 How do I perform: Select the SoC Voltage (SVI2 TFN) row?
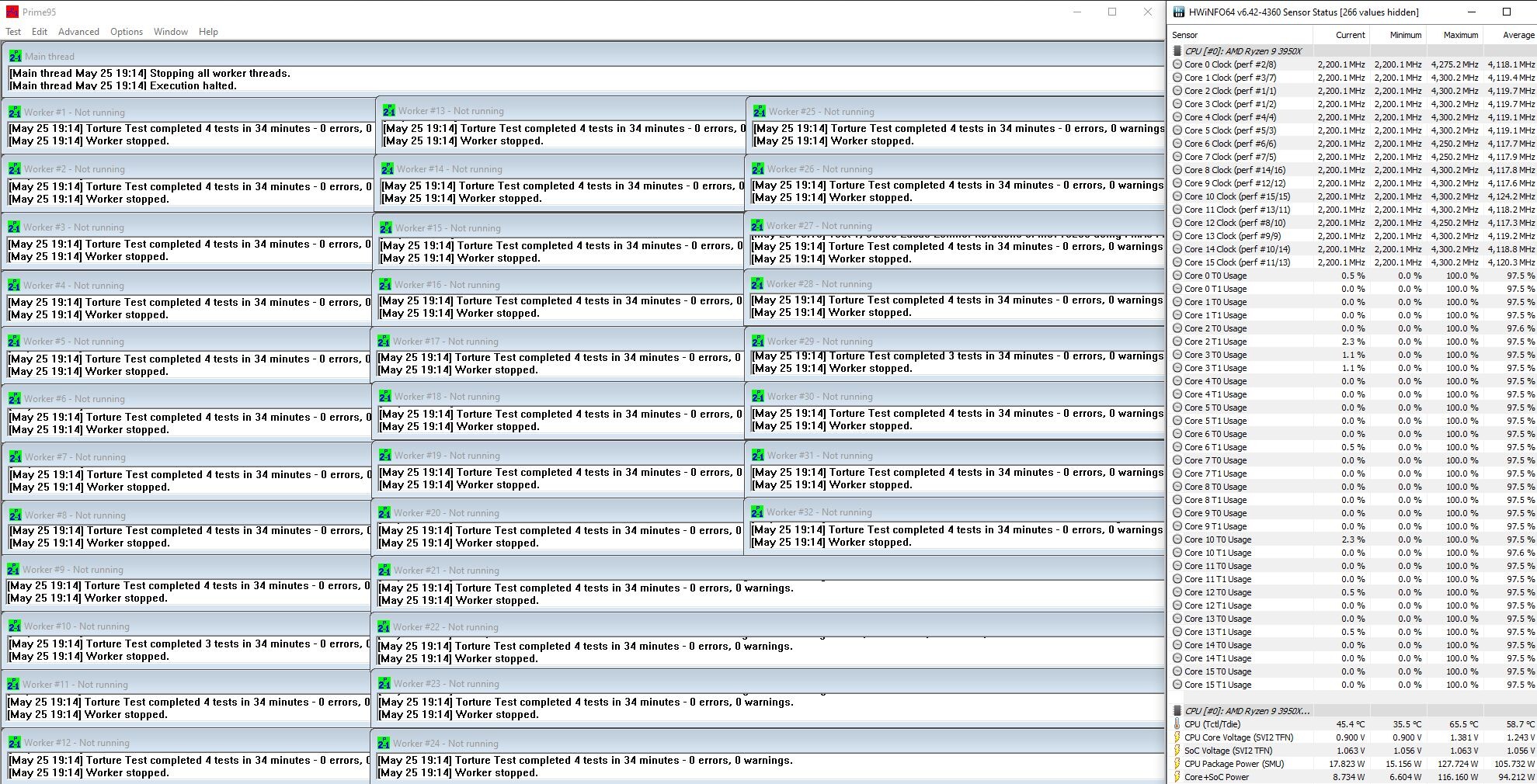point(1353,751)
